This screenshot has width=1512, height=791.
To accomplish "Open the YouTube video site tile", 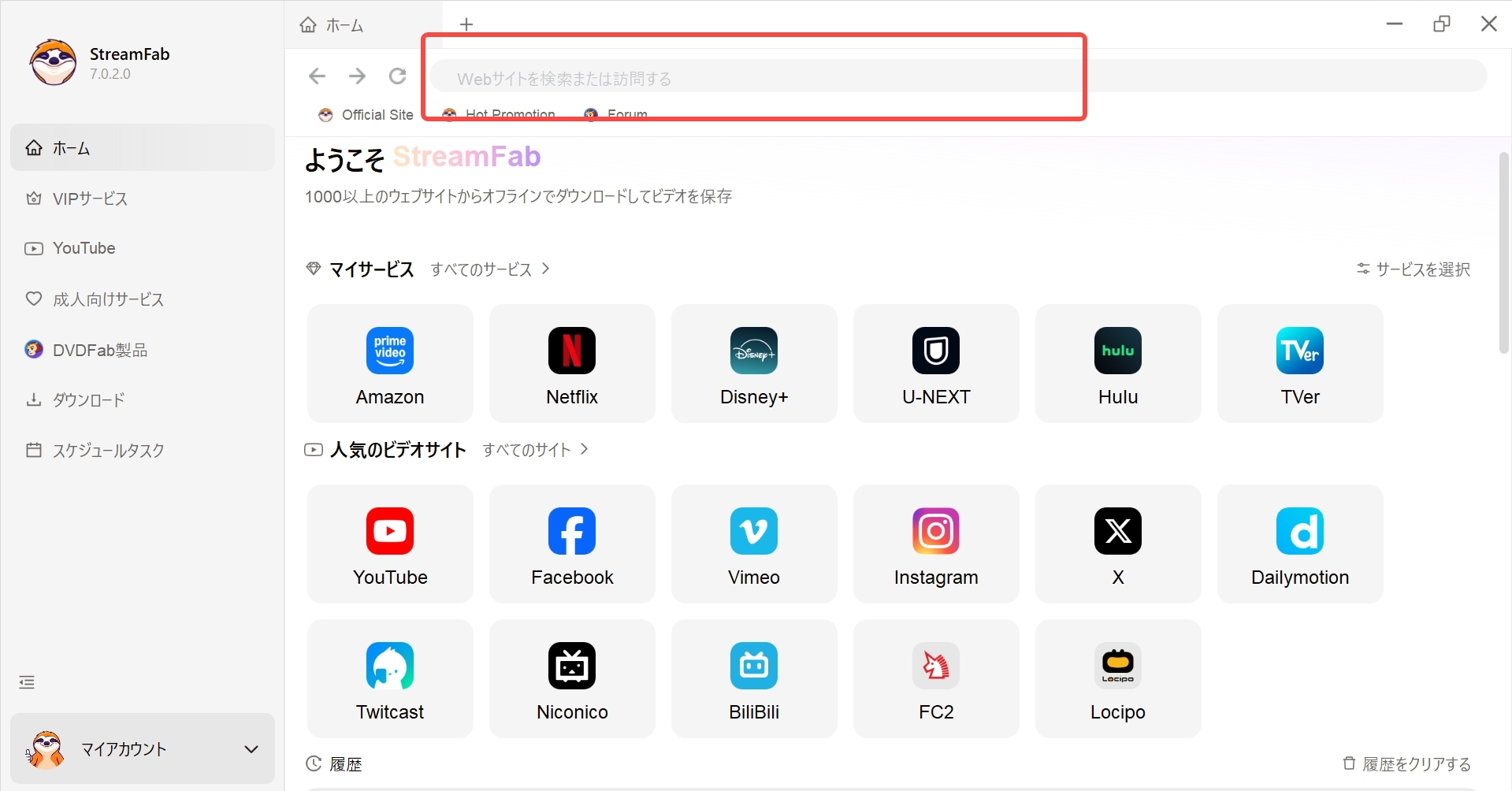I will point(390,544).
